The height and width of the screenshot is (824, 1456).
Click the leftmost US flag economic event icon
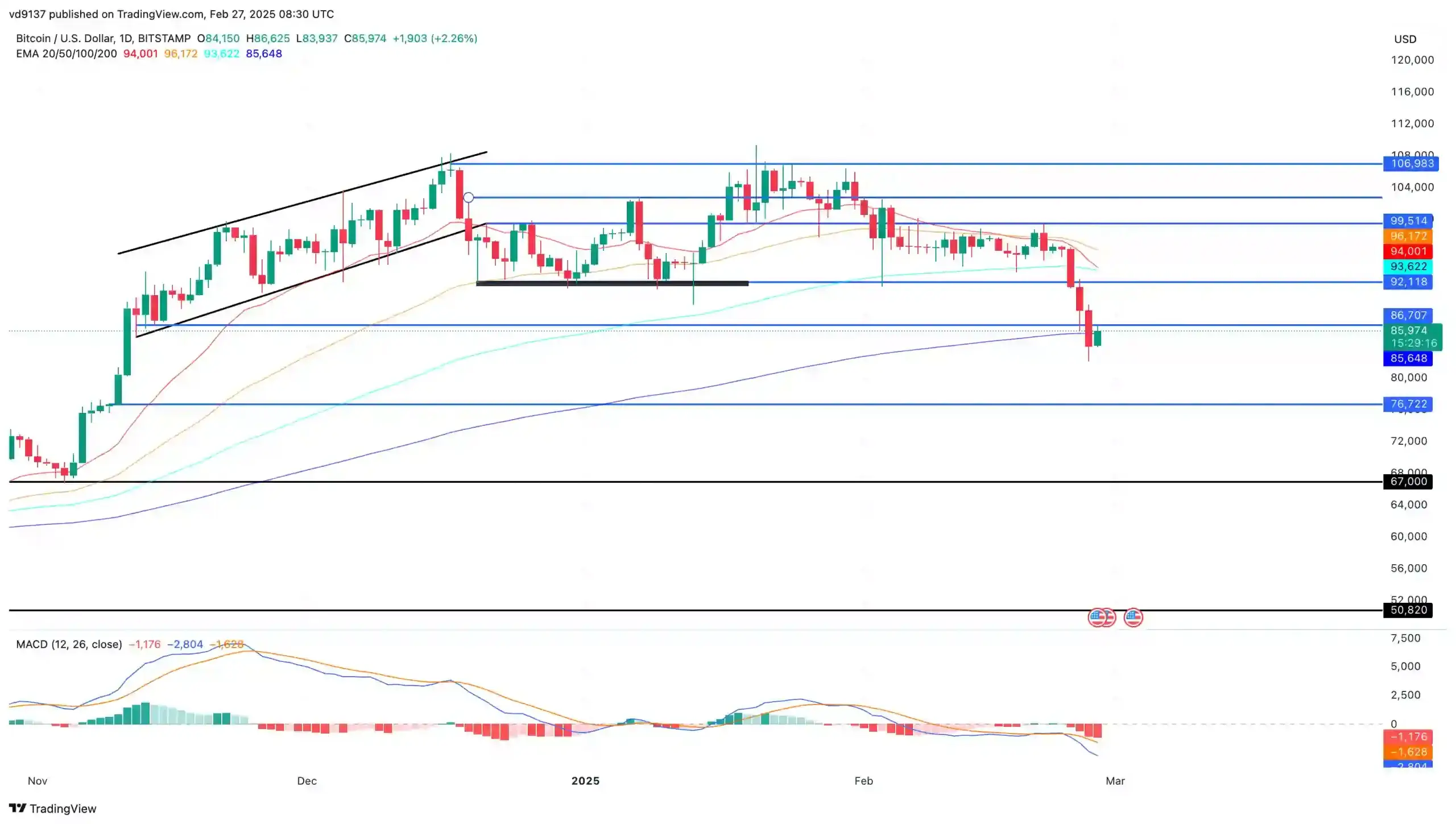[1097, 618]
